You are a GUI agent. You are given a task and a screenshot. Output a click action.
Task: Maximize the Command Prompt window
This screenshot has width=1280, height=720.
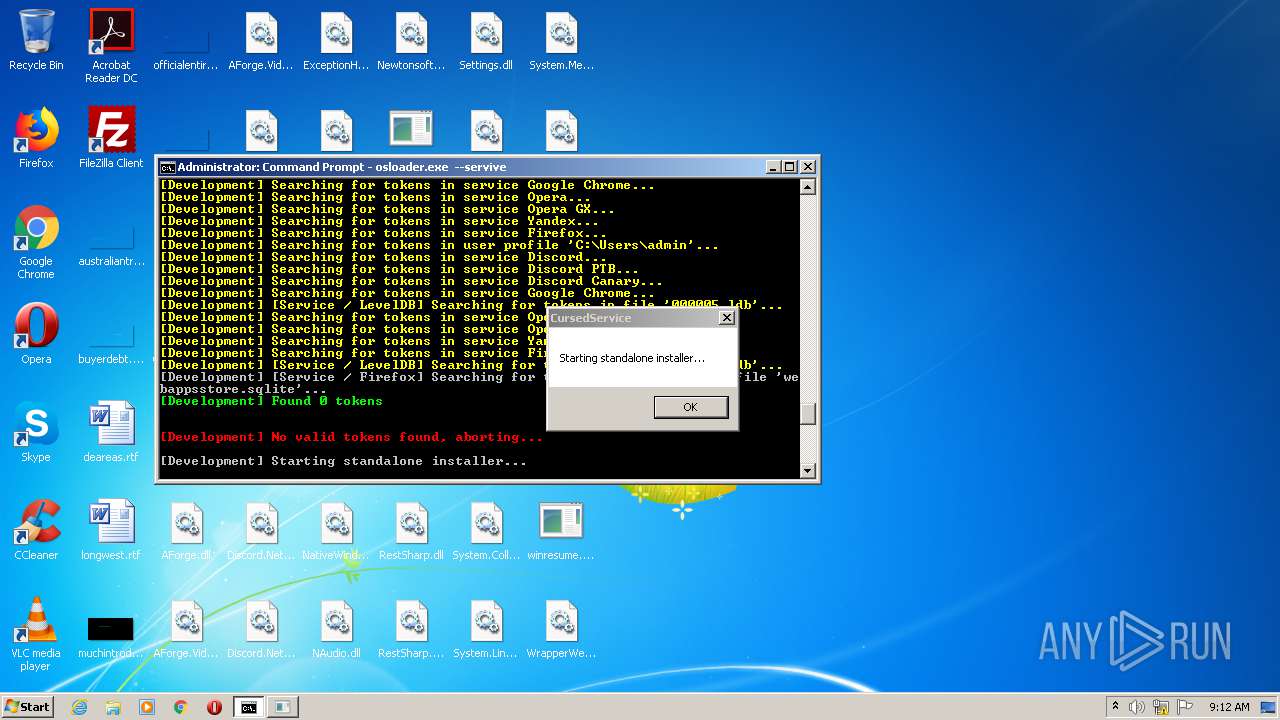tap(790, 167)
